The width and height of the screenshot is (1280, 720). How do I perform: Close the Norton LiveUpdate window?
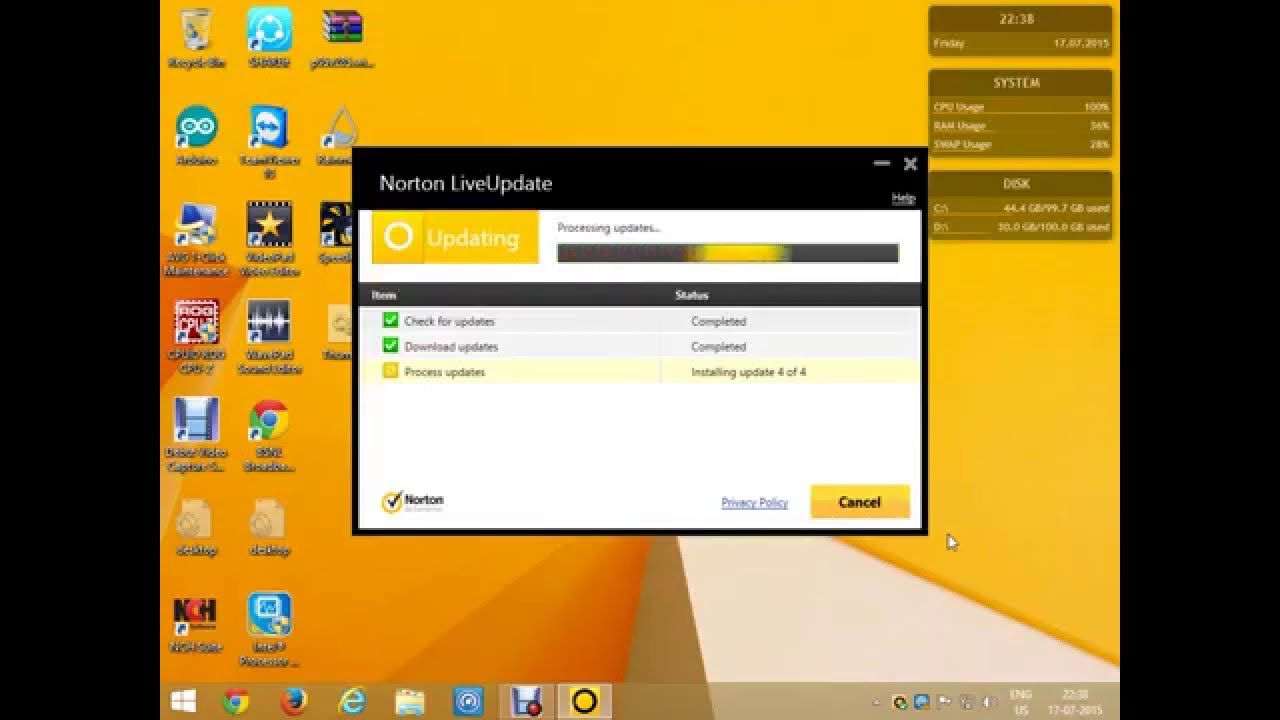[910, 163]
